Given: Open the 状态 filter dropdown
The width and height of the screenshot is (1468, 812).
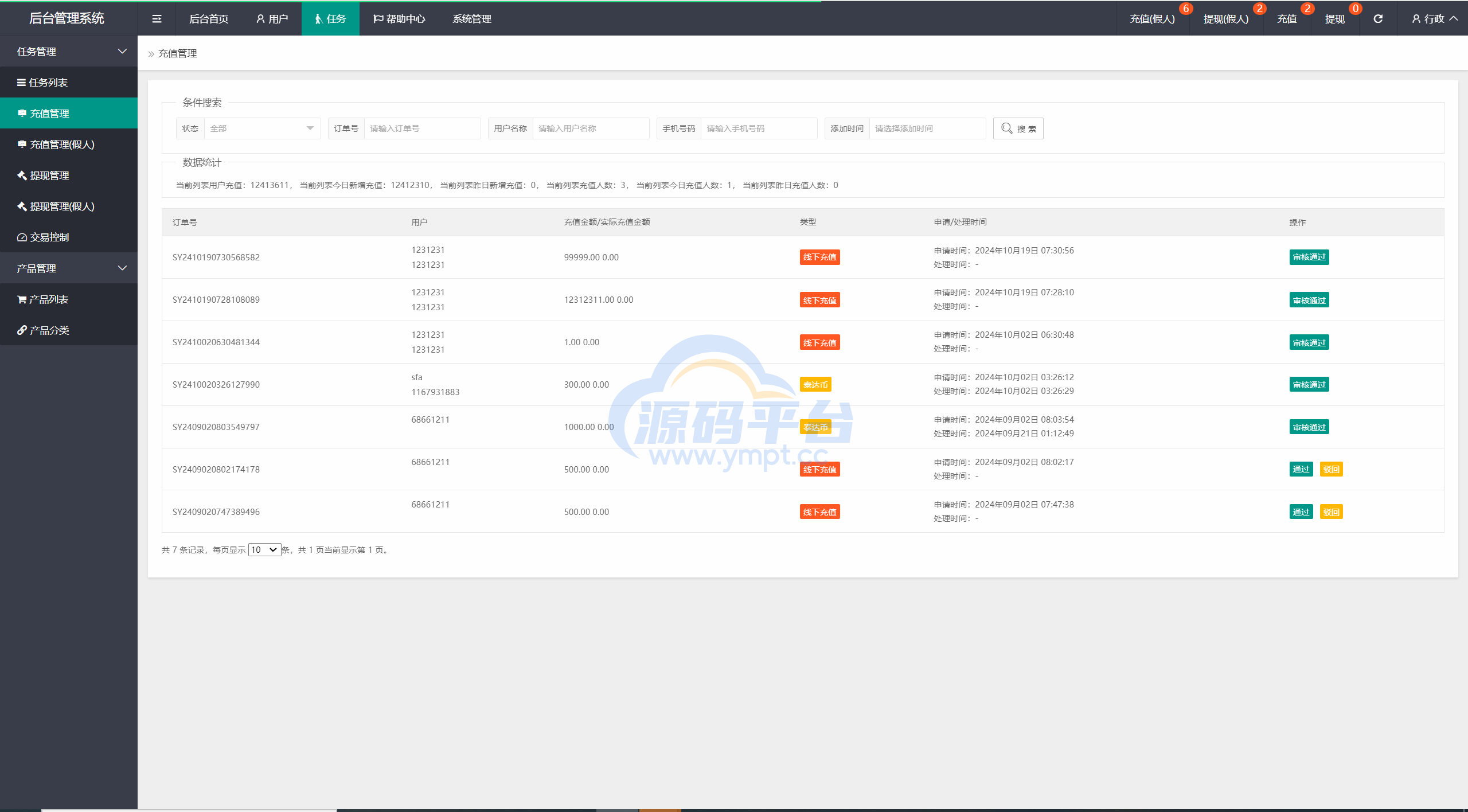Looking at the screenshot, I should click(x=262, y=128).
